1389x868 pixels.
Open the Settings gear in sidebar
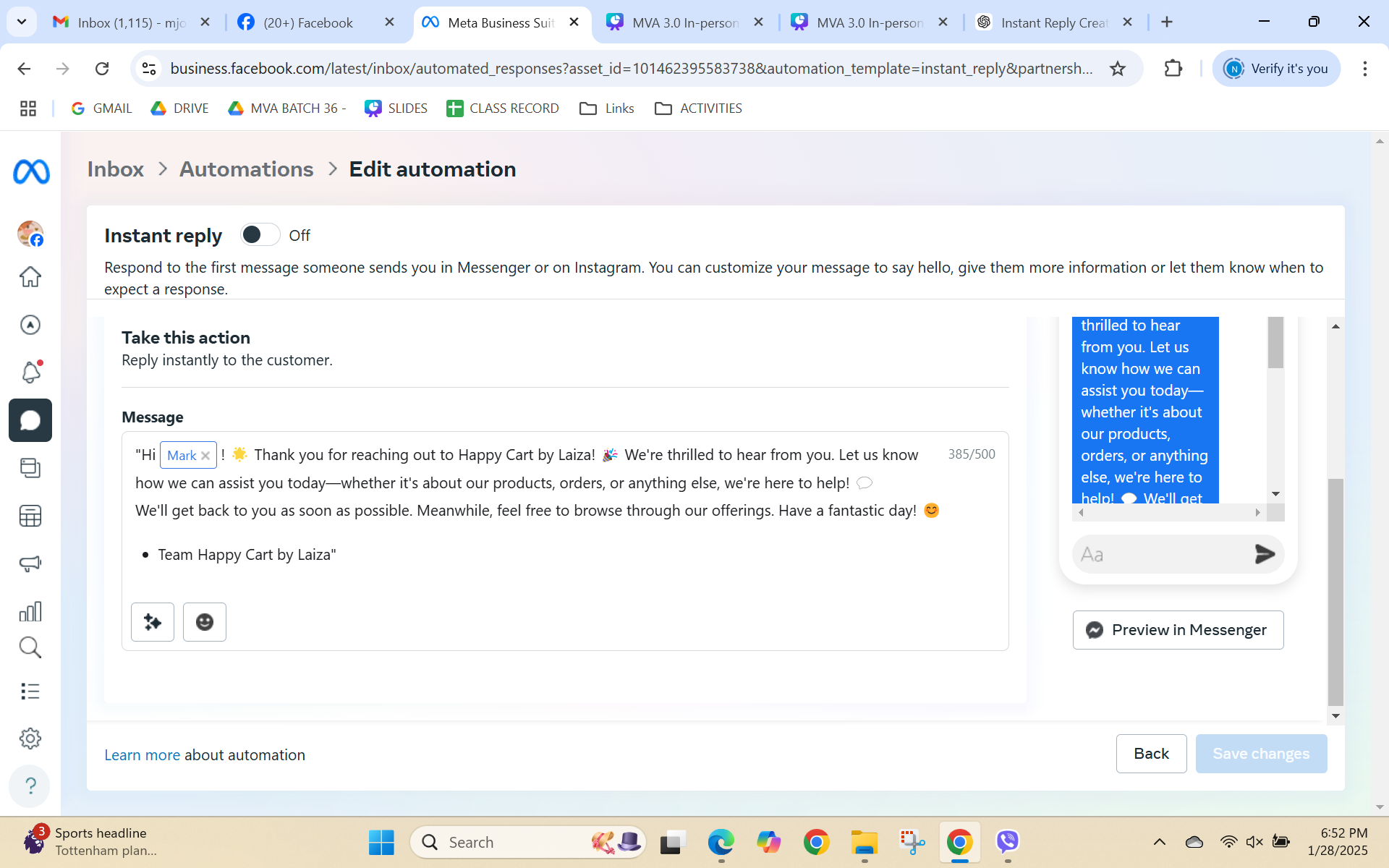(x=30, y=739)
